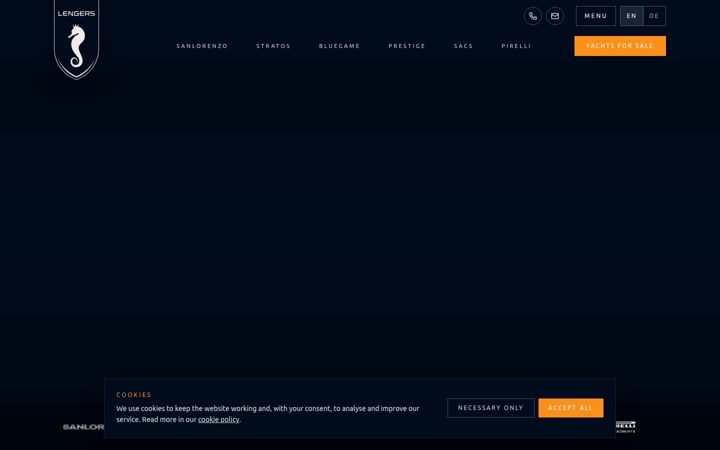The width and height of the screenshot is (720, 450).
Task: Click the Pirelli brand logo at bottom
Action: (x=626, y=427)
